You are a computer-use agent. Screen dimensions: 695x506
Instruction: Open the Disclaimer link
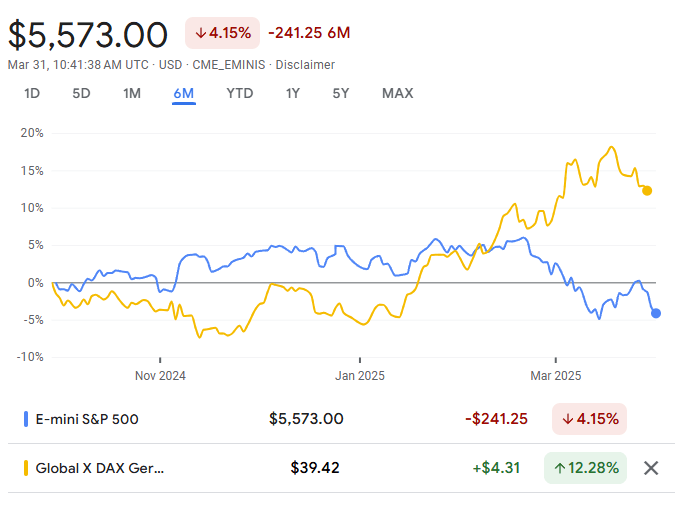coord(305,65)
